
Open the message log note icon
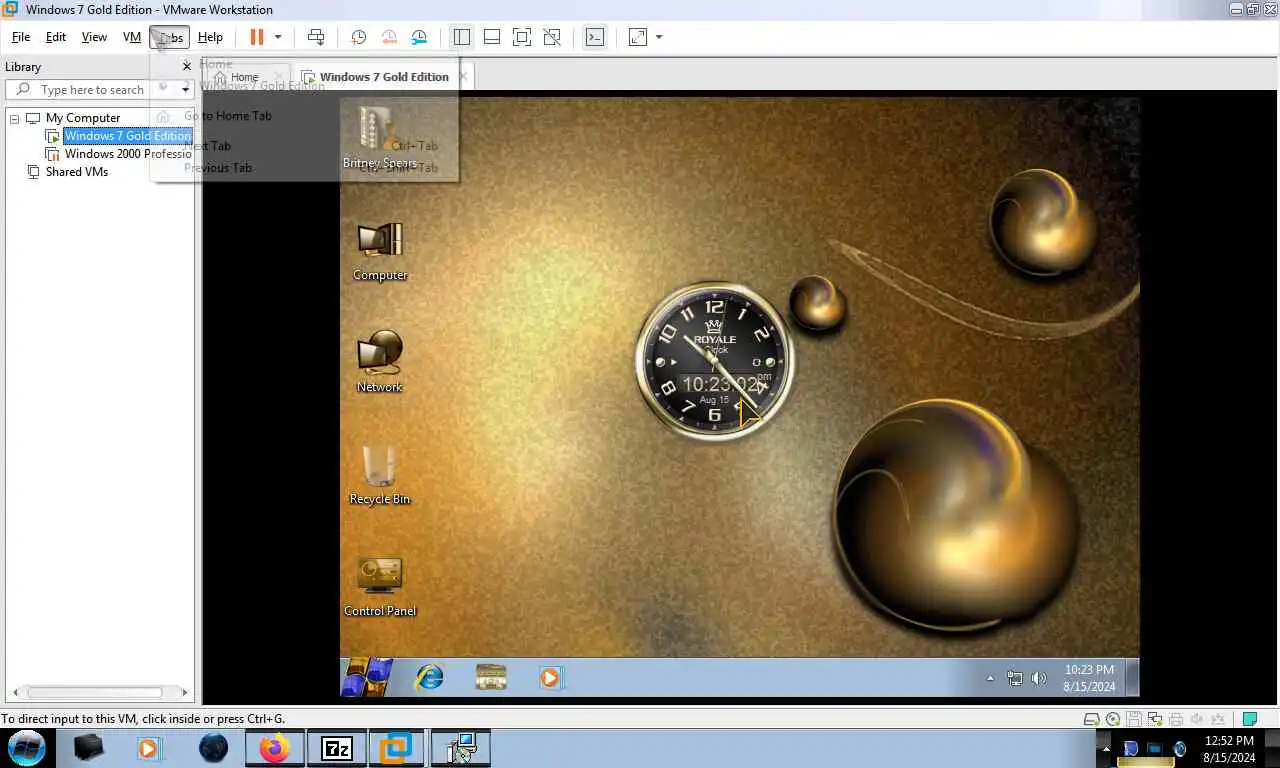click(x=1249, y=719)
